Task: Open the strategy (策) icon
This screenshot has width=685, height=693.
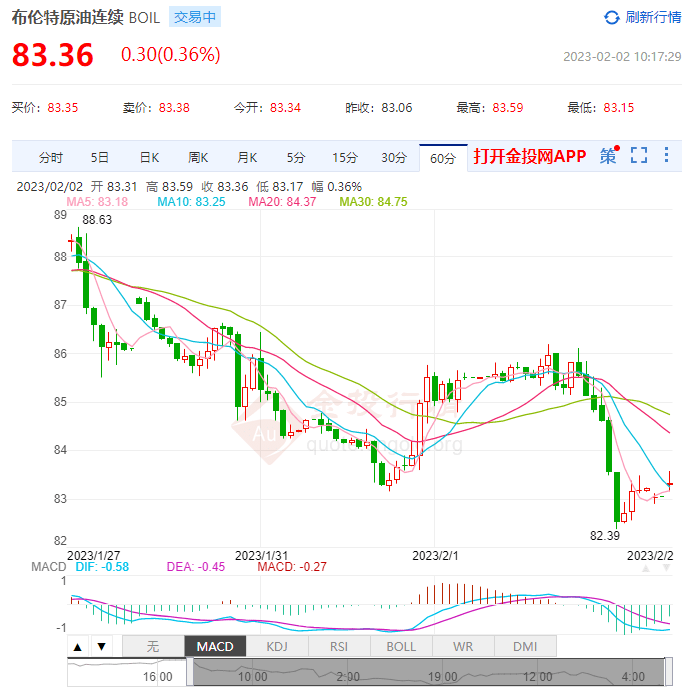Action: click(608, 156)
